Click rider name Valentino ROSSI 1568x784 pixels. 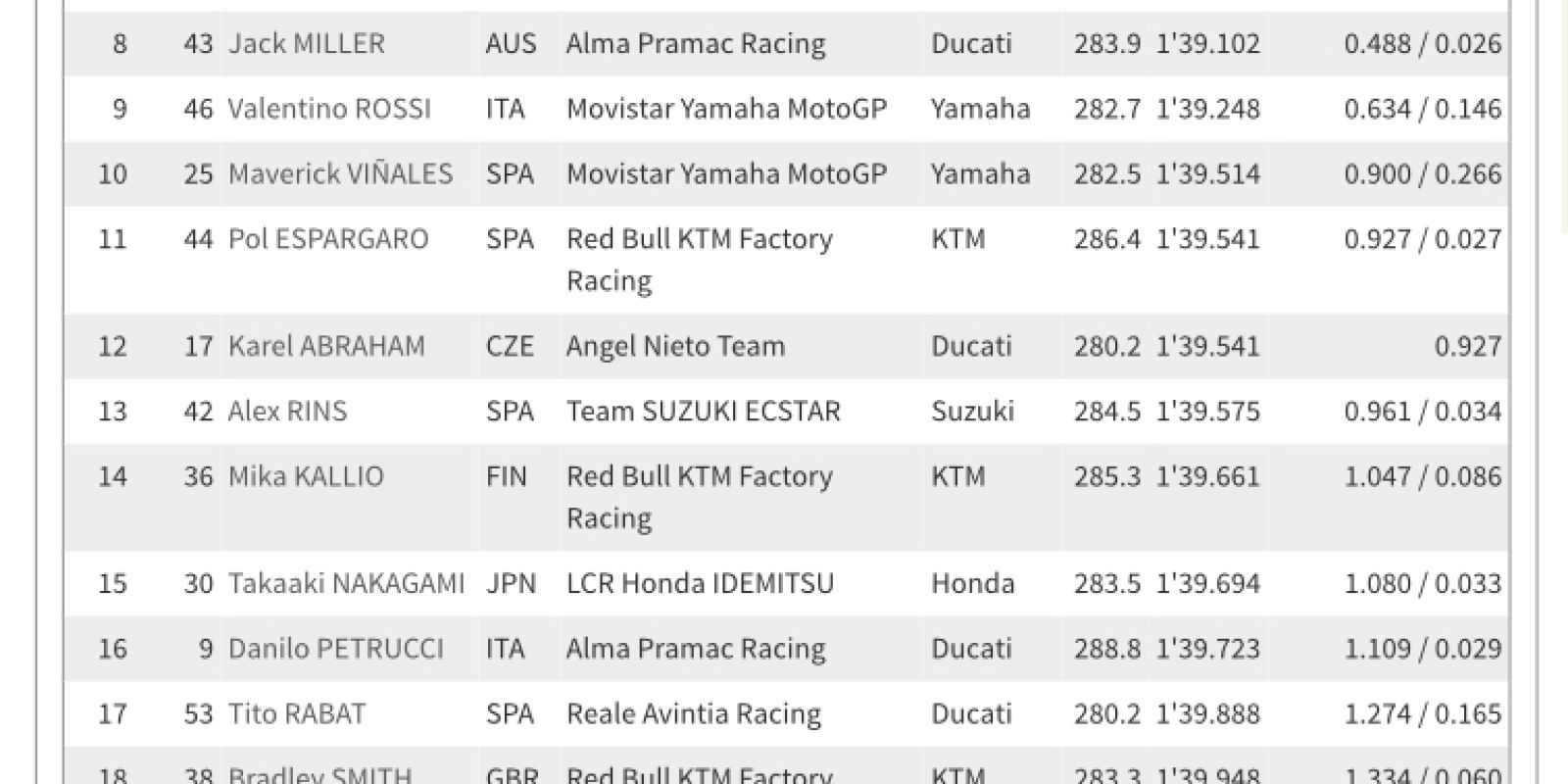point(328,109)
